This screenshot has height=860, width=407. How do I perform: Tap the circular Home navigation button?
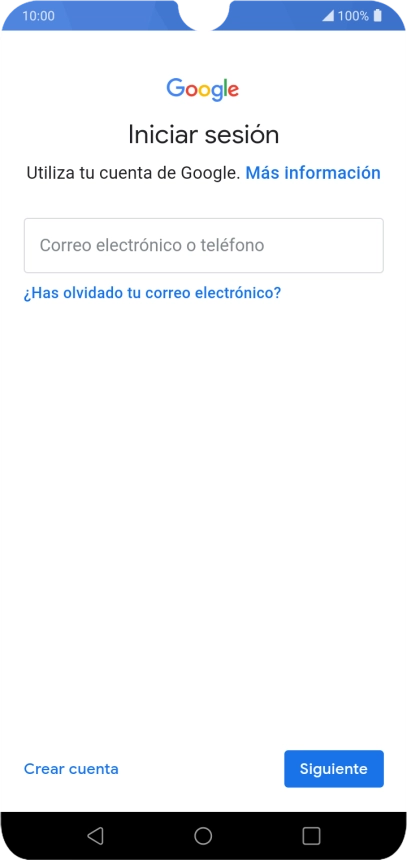(203, 835)
